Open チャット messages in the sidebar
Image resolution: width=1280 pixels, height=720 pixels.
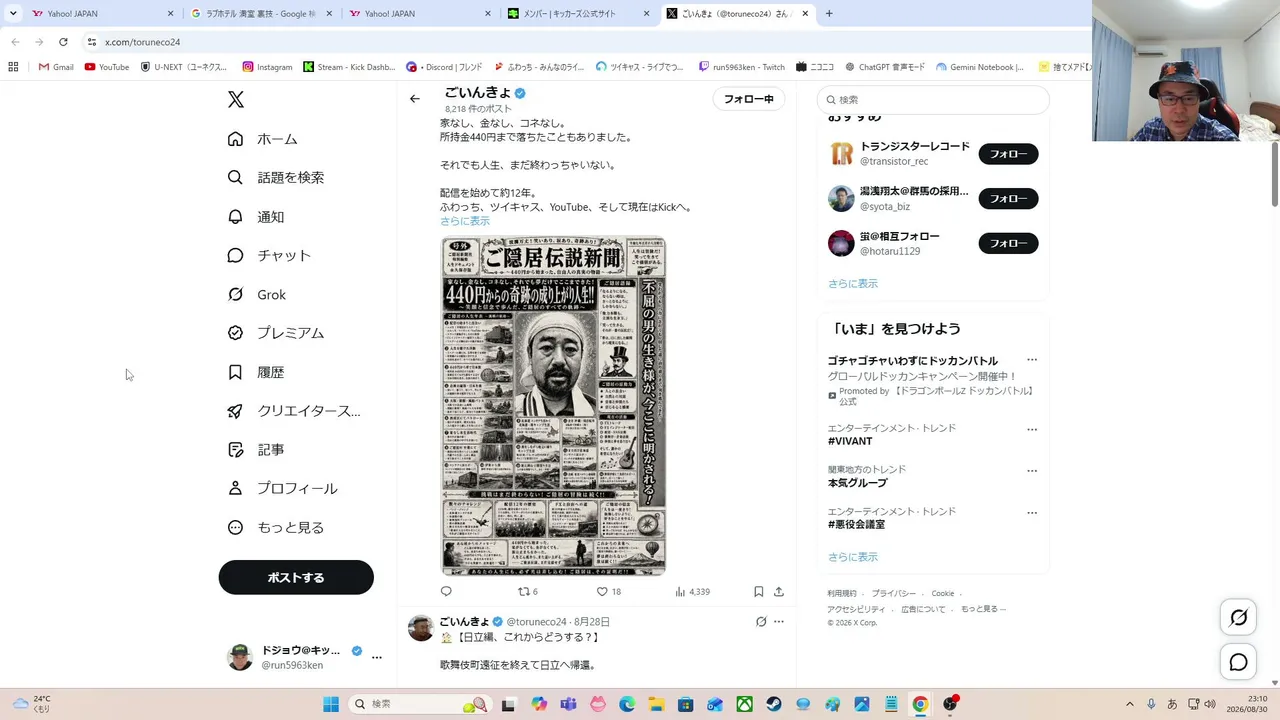(269, 255)
